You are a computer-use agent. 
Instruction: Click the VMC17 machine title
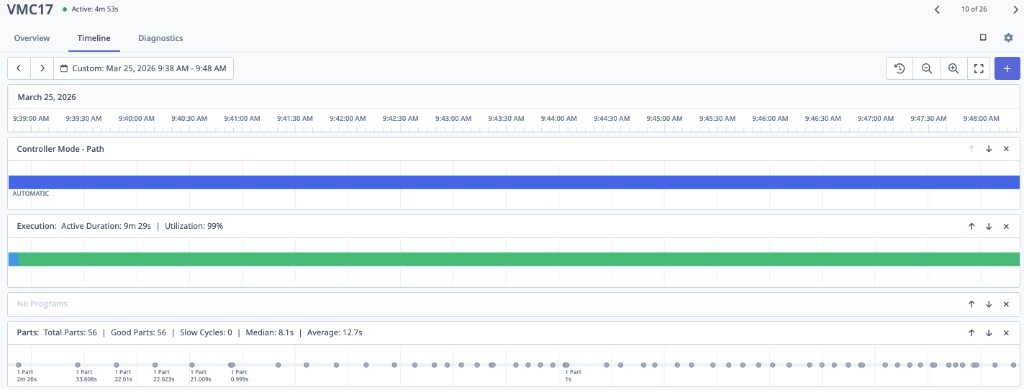(x=30, y=10)
